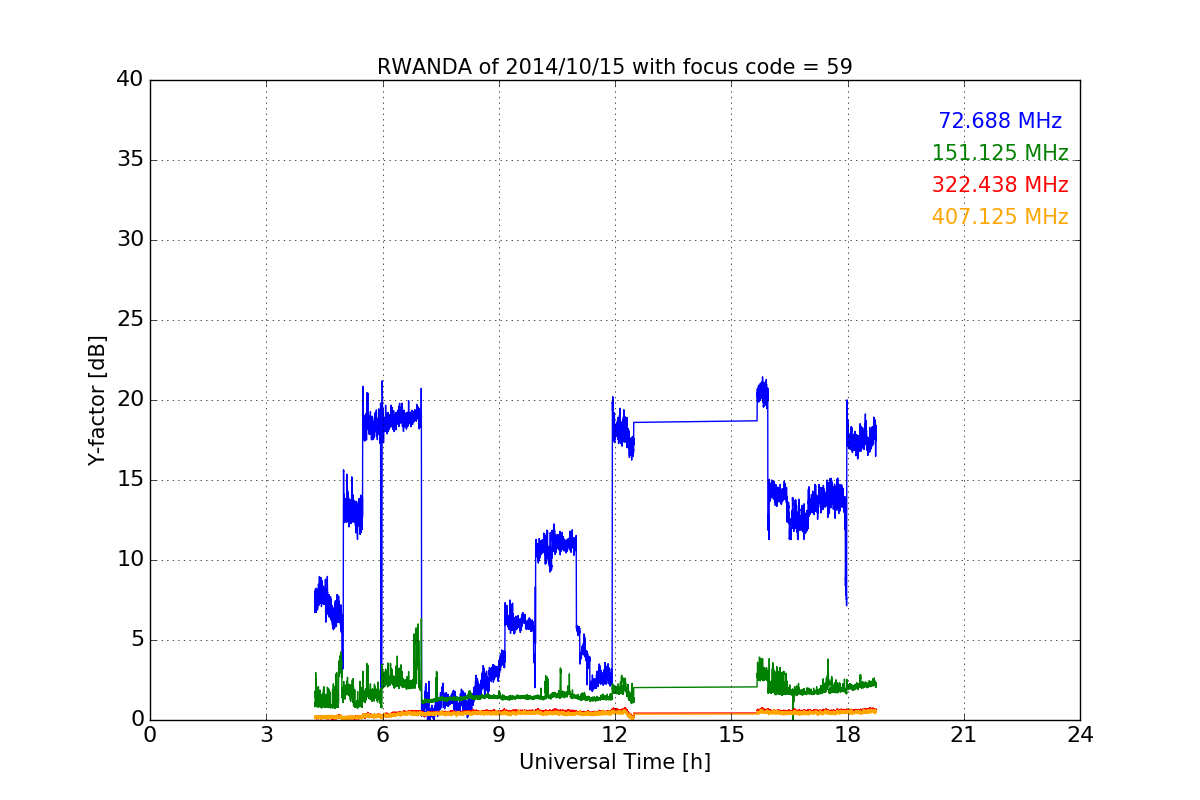The width and height of the screenshot is (1200, 800).
Task: Click the Y-factor [dB] axis label
Action: click(97, 400)
